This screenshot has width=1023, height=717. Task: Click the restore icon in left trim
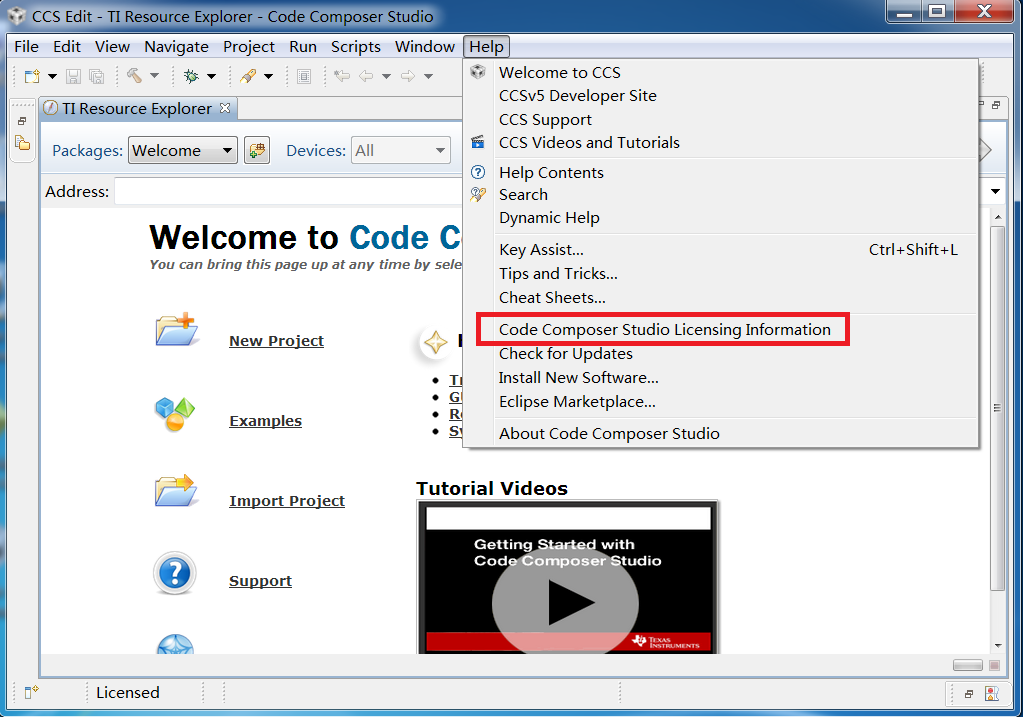pyautogui.click(x=22, y=121)
